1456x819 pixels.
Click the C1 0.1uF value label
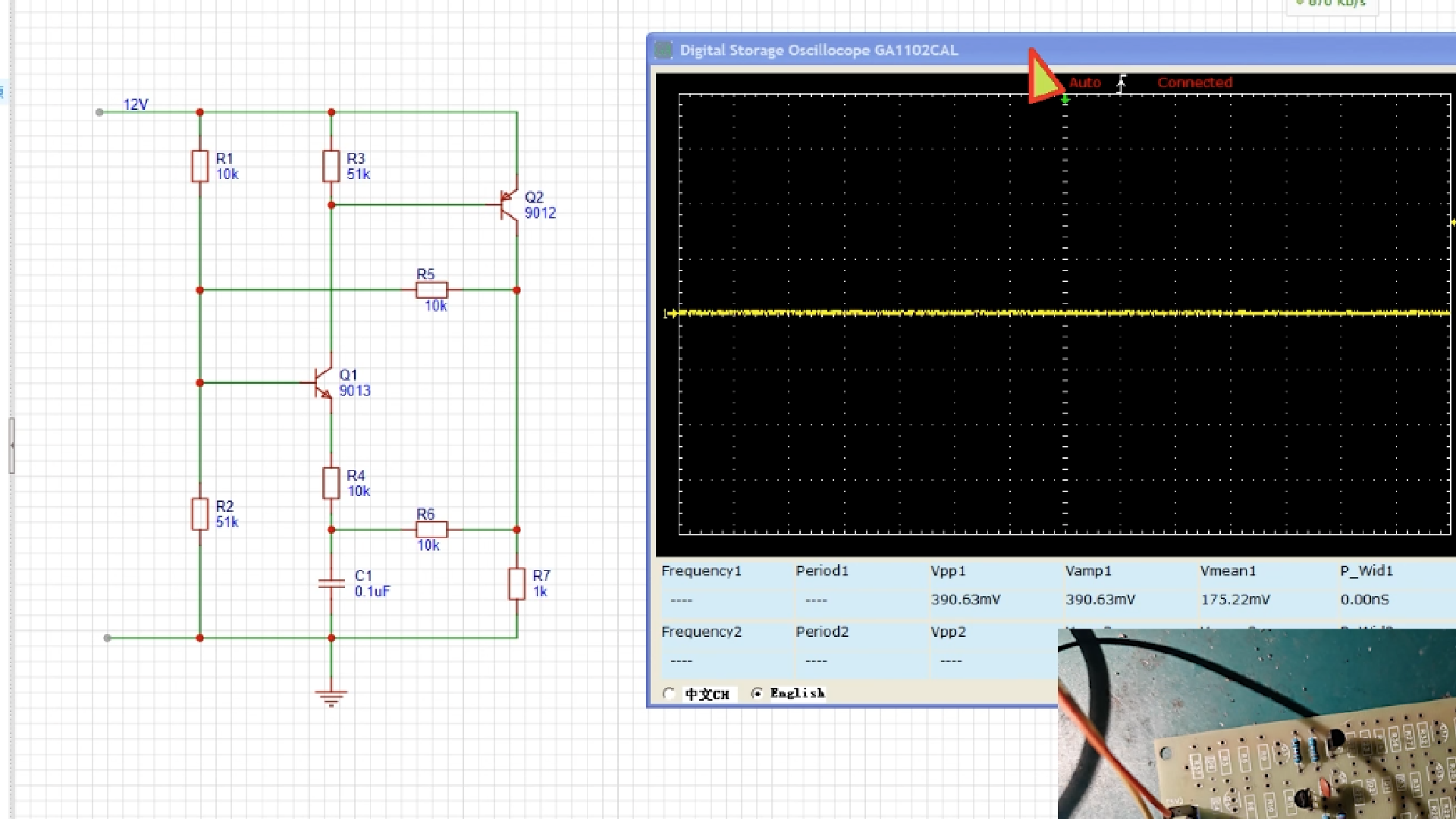372,591
